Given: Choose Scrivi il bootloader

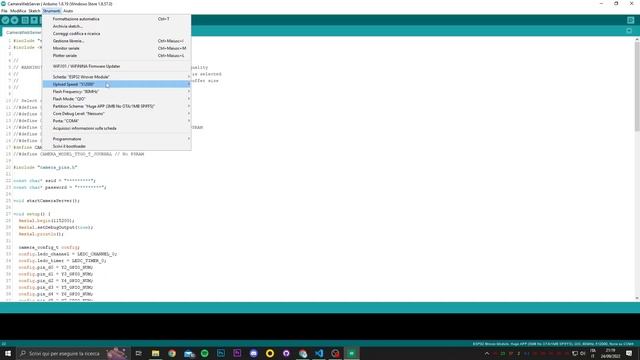Looking at the screenshot, I should click(x=117, y=146).
